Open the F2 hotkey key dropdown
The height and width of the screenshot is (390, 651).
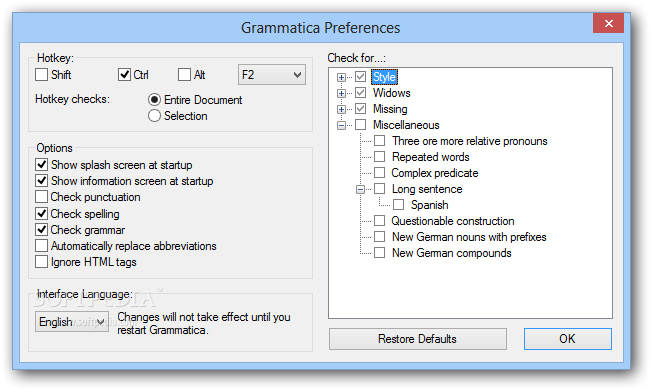click(272, 75)
